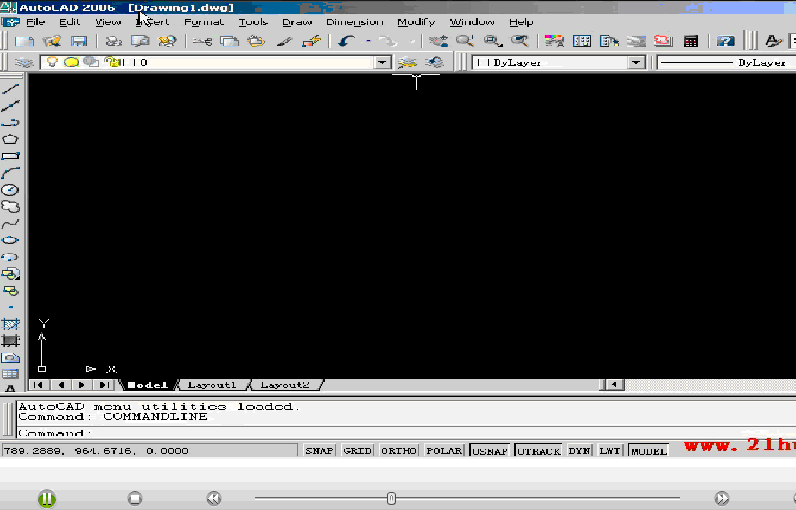
Task: Click the Zoom Realtime icon
Action: click(x=465, y=42)
